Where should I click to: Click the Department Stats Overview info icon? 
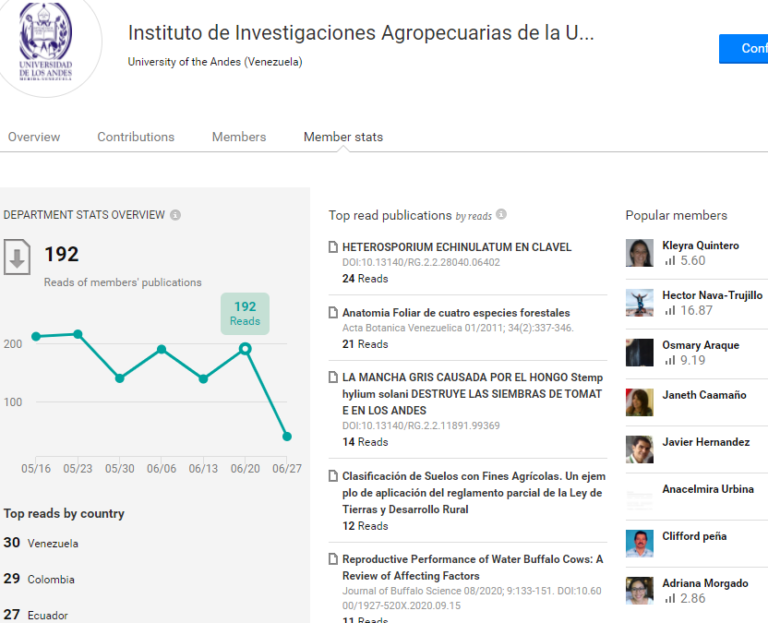pos(175,215)
